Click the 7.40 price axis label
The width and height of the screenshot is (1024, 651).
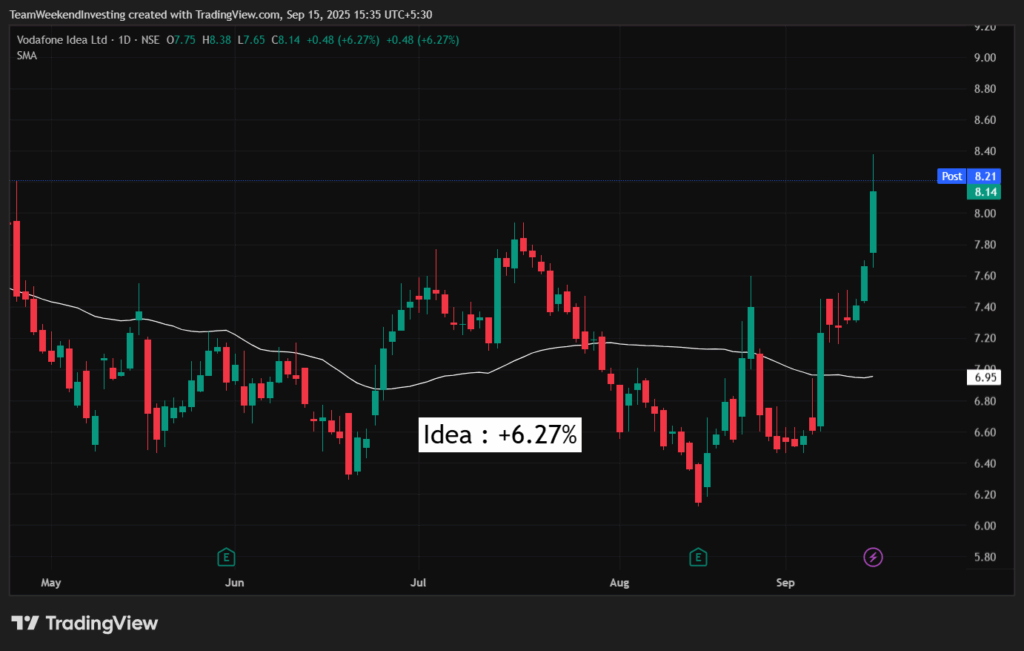(985, 307)
